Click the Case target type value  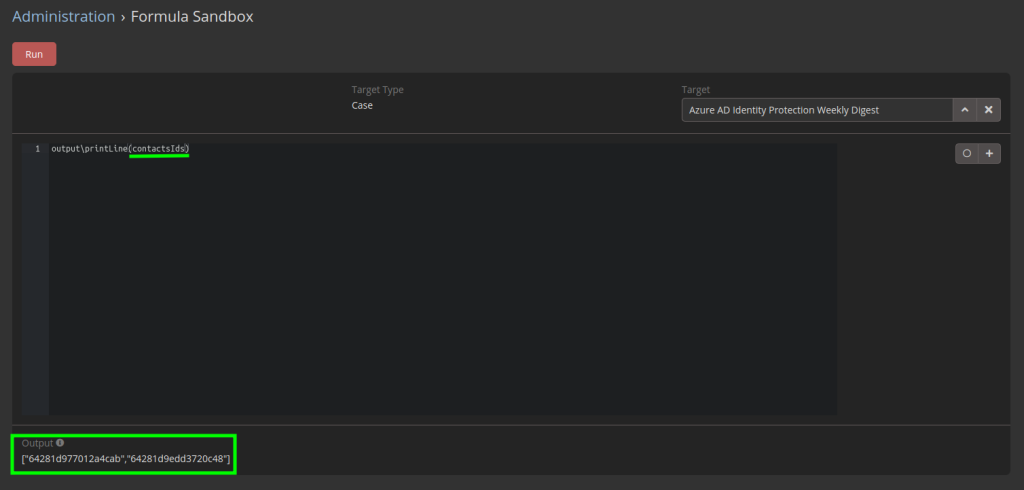coord(362,105)
